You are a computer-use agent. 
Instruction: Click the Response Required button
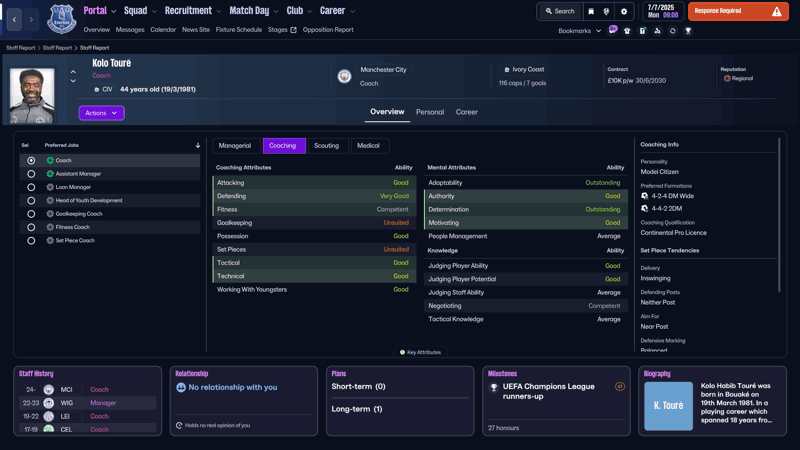(738, 11)
